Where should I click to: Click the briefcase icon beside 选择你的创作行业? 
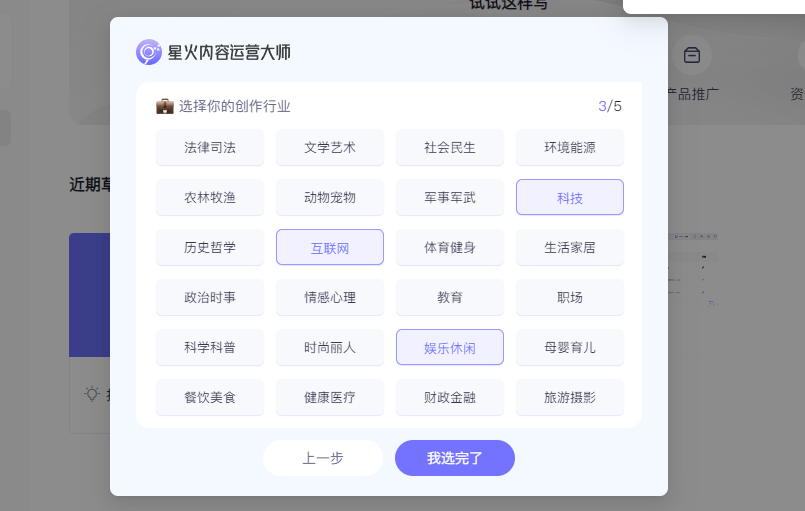point(165,106)
